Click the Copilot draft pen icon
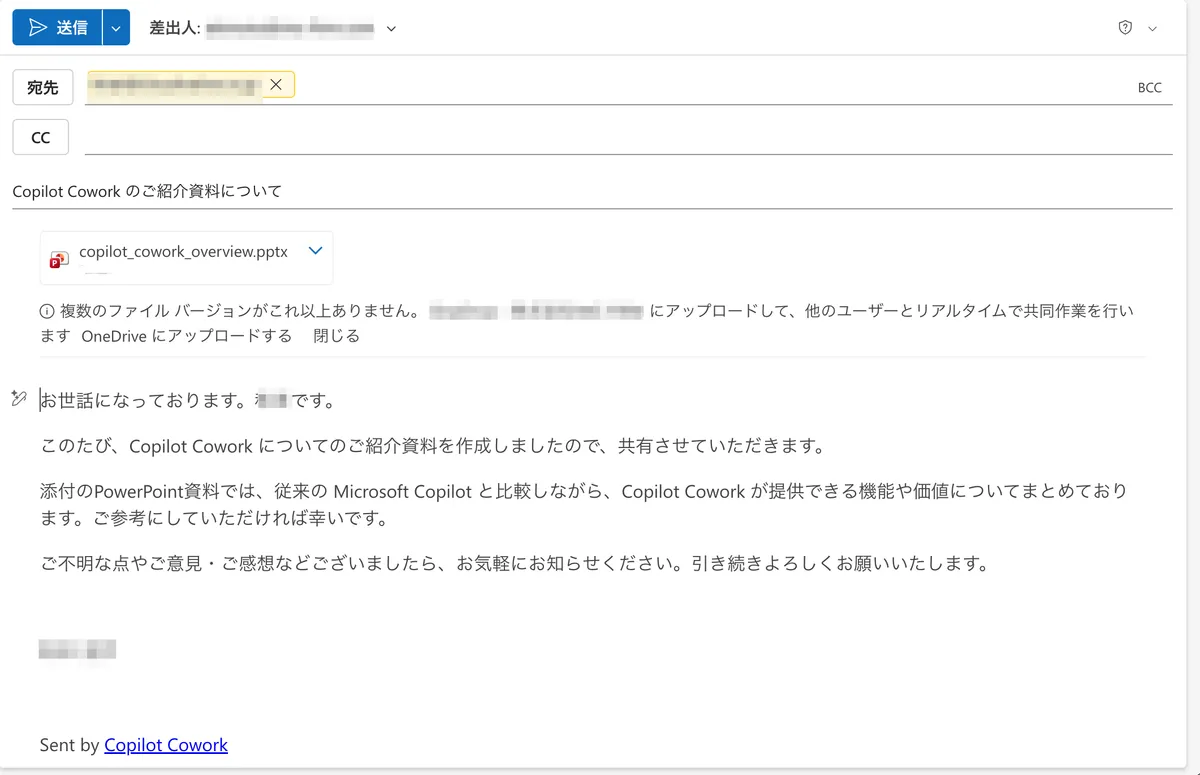The width and height of the screenshot is (1200, 775). tap(18, 400)
